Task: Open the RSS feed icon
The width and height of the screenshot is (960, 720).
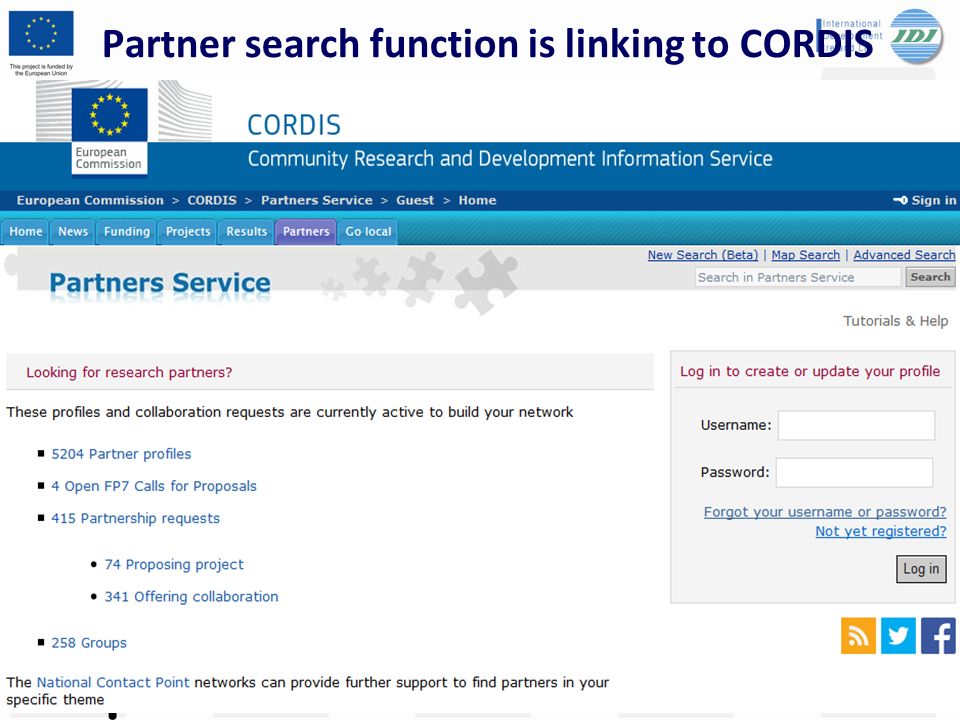Action: pos(858,636)
